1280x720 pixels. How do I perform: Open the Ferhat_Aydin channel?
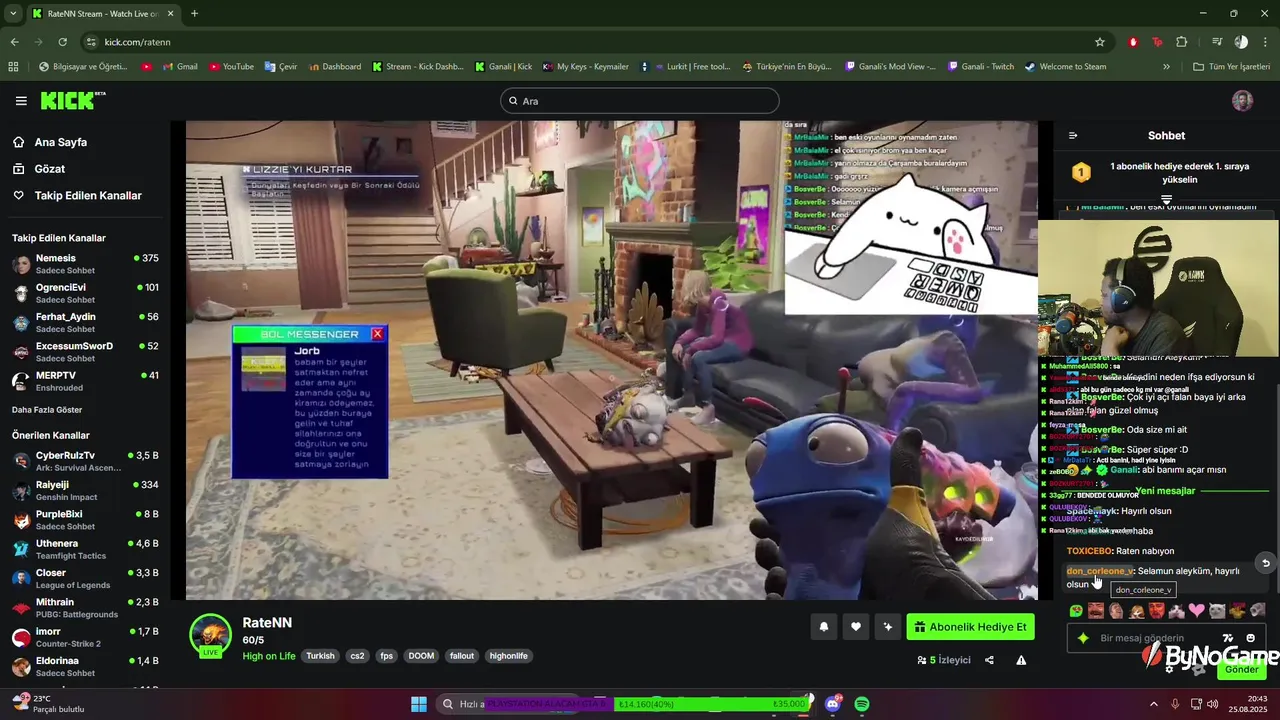click(85, 322)
